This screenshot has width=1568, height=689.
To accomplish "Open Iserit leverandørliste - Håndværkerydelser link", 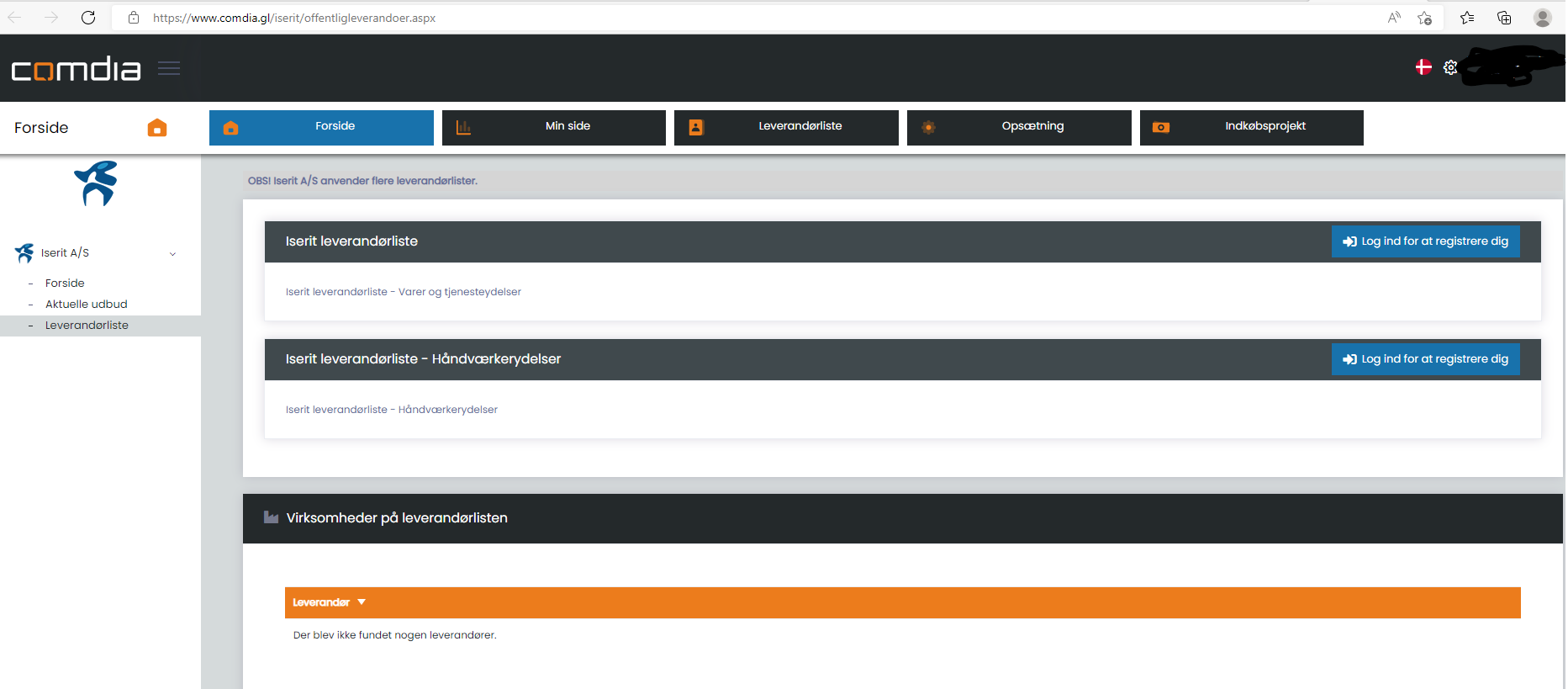I will [x=392, y=410].
